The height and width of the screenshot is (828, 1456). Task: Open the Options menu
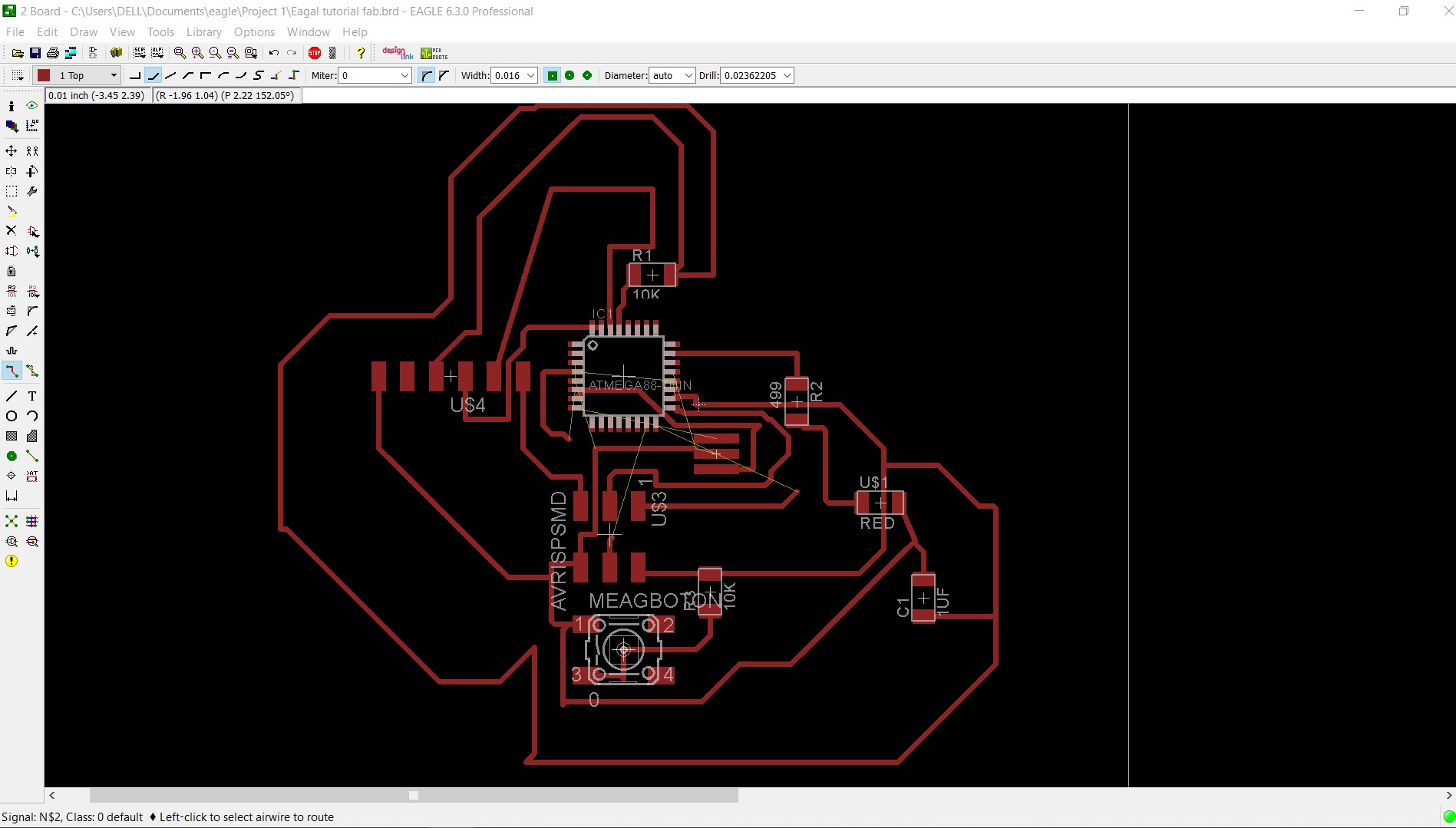[x=254, y=31]
